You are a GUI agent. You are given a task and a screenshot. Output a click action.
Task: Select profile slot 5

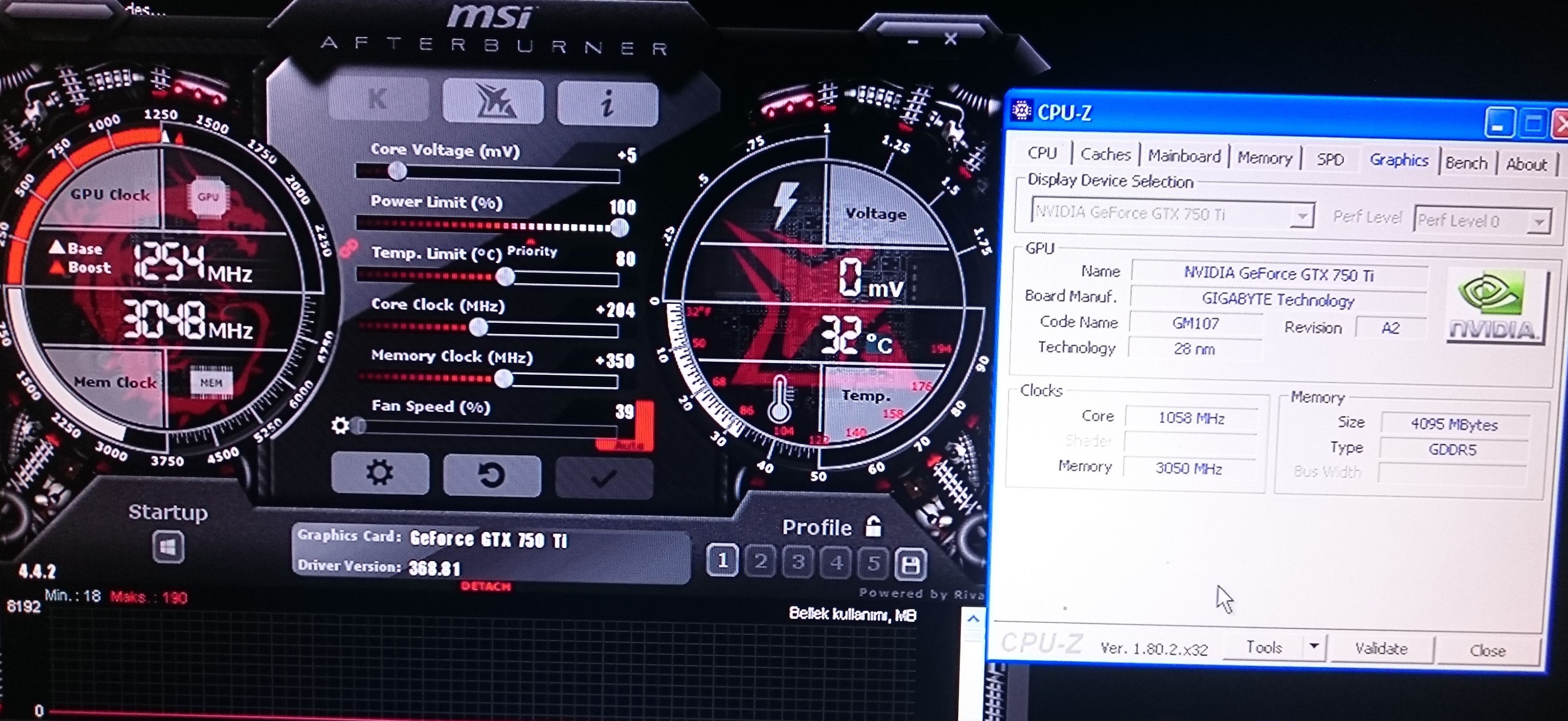point(874,563)
